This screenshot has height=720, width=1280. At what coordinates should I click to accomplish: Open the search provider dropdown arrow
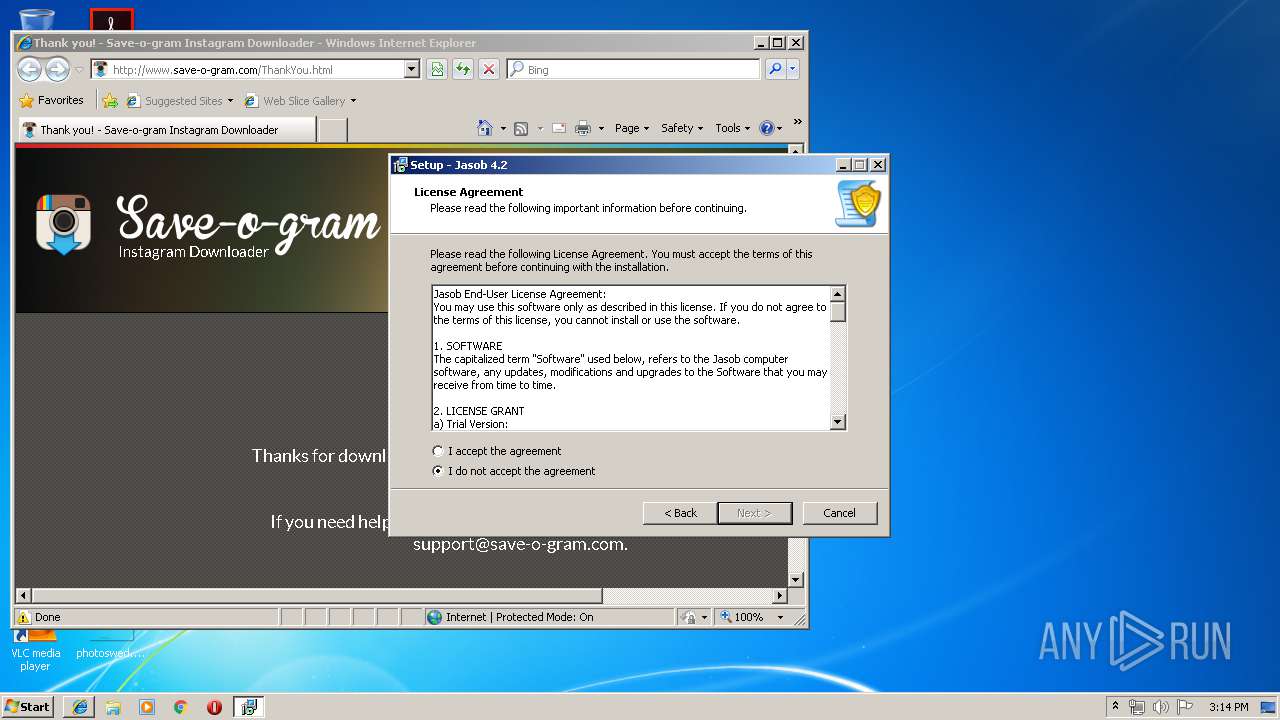793,69
